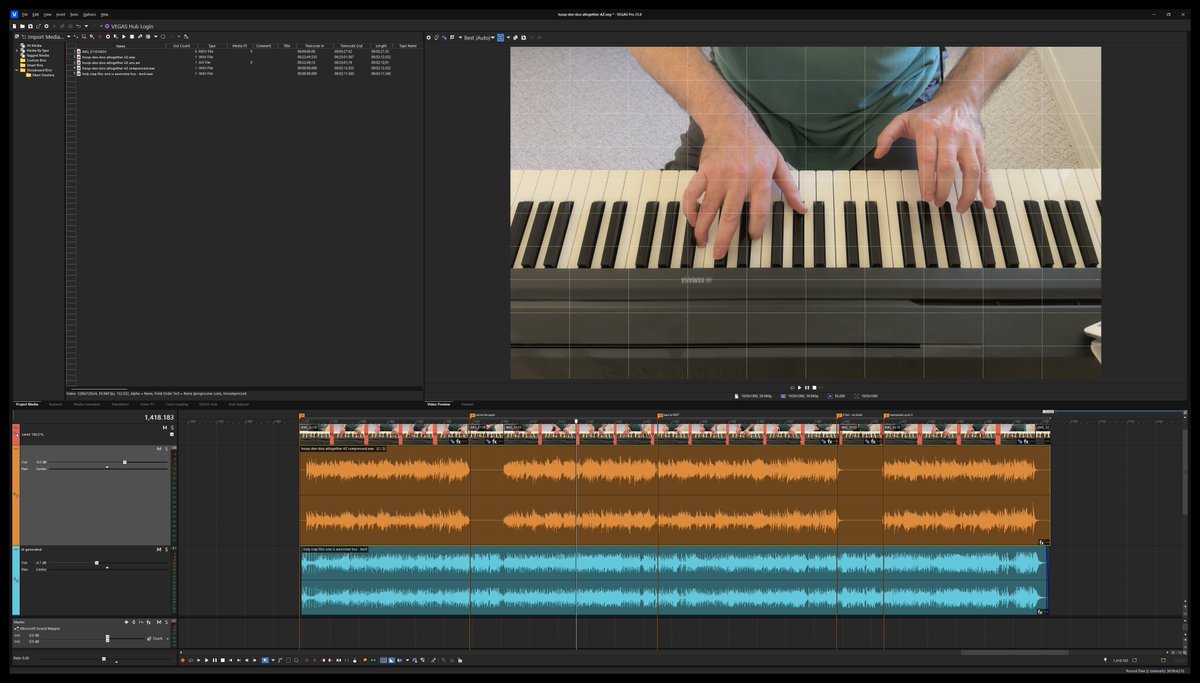The image size is (1200, 683).
Task: Toggle loop playback in the timeline transport
Action: [191, 660]
